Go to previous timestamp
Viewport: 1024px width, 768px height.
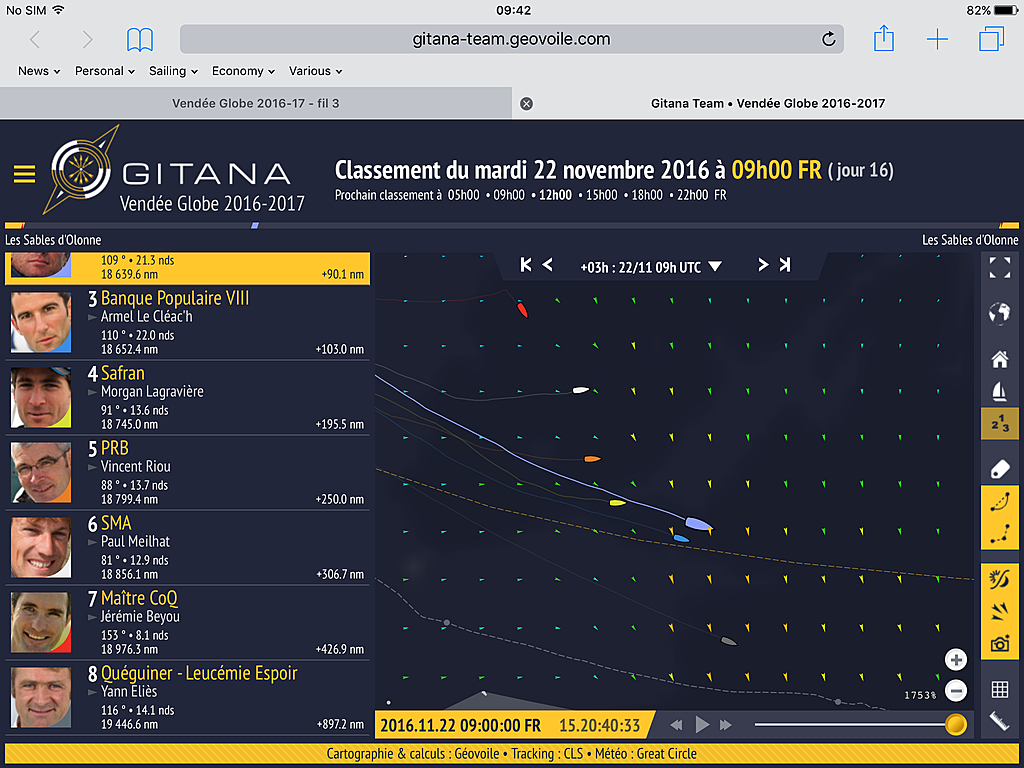[548, 264]
